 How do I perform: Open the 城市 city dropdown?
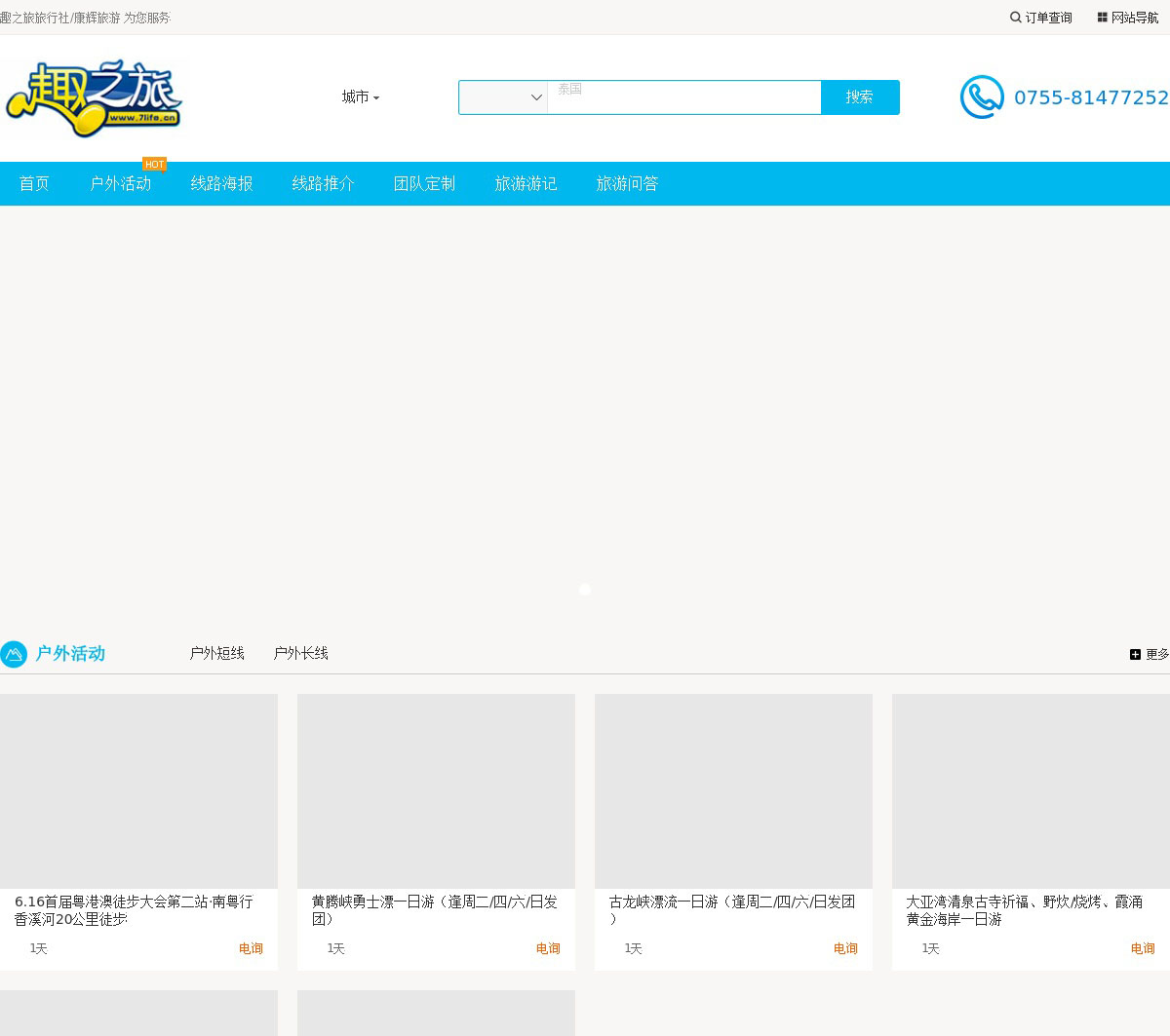[360, 97]
